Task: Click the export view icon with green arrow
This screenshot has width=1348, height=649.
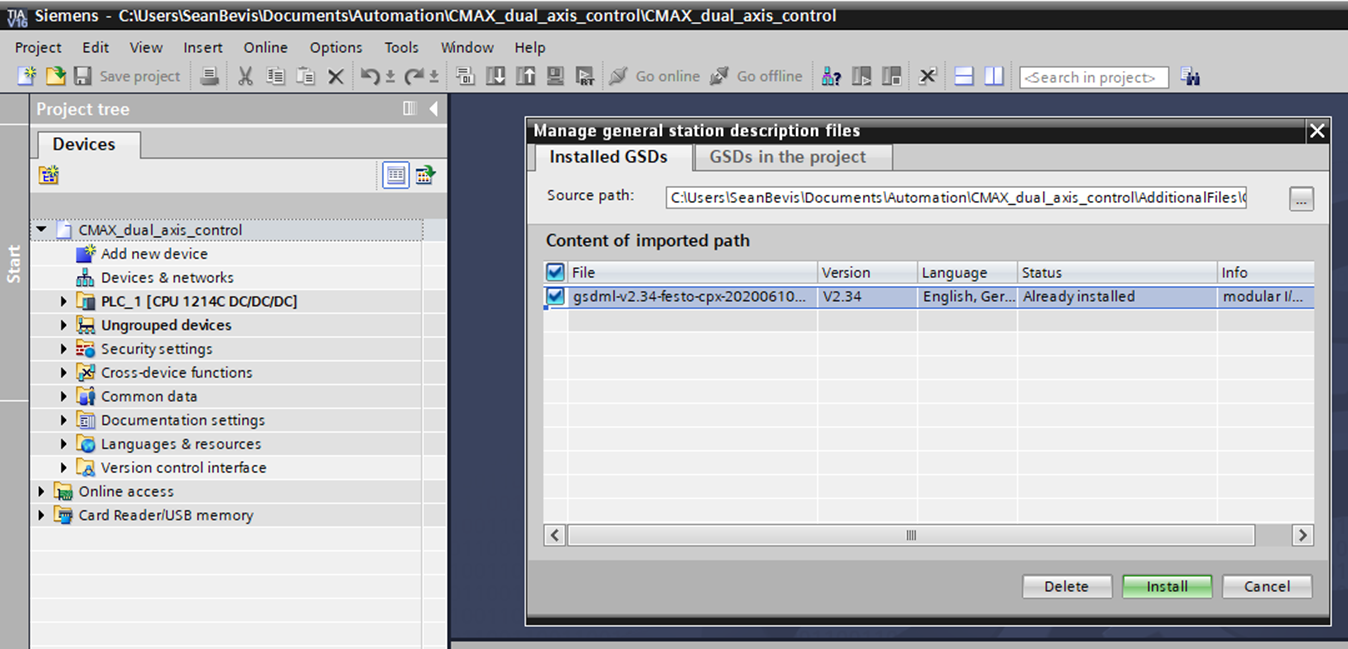Action: click(426, 175)
